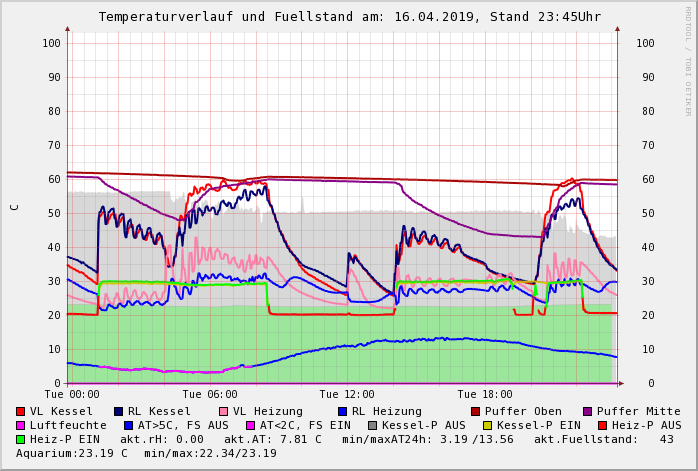Click the Tue 00:00 time axis label
This screenshot has width=698, height=471.
72,394
